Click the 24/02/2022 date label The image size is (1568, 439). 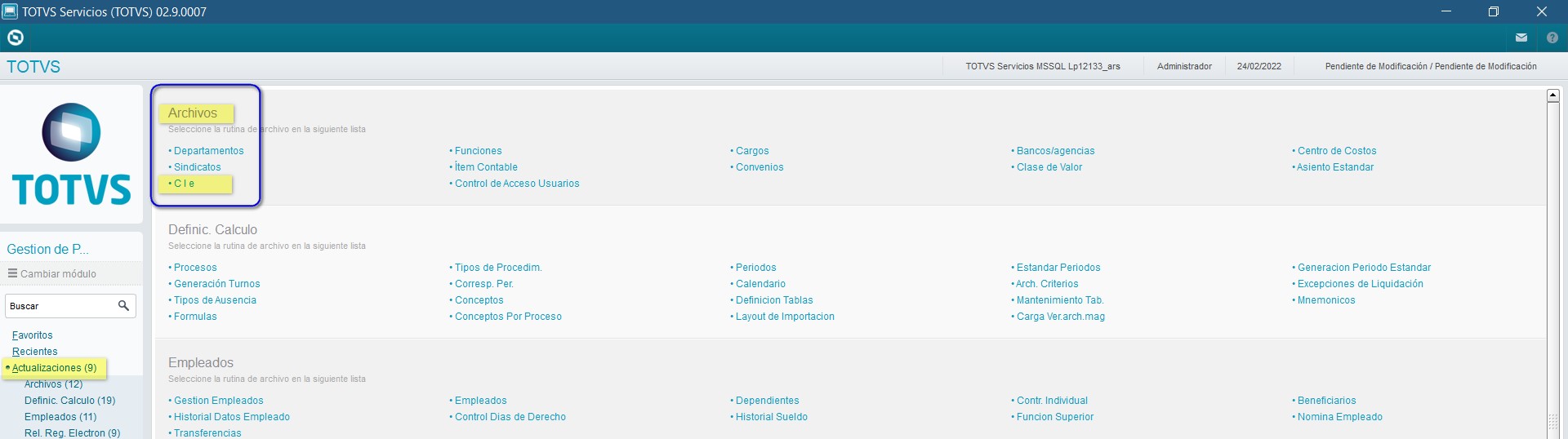pos(1259,66)
